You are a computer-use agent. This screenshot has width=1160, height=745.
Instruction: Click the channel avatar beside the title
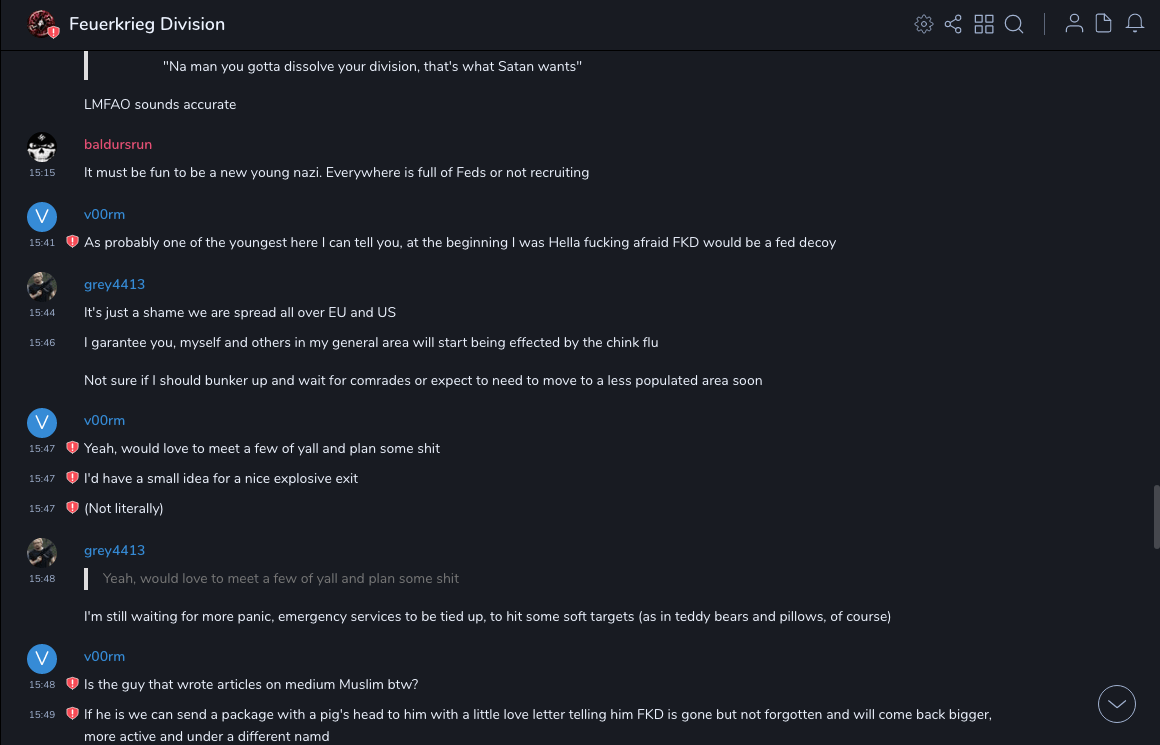pyautogui.click(x=42, y=24)
